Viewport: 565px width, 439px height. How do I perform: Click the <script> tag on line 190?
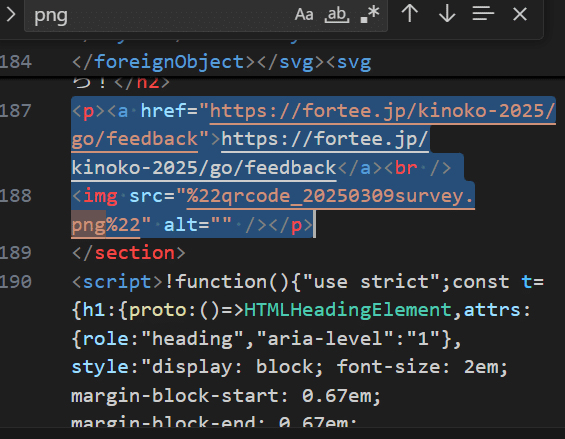pos(117,282)
